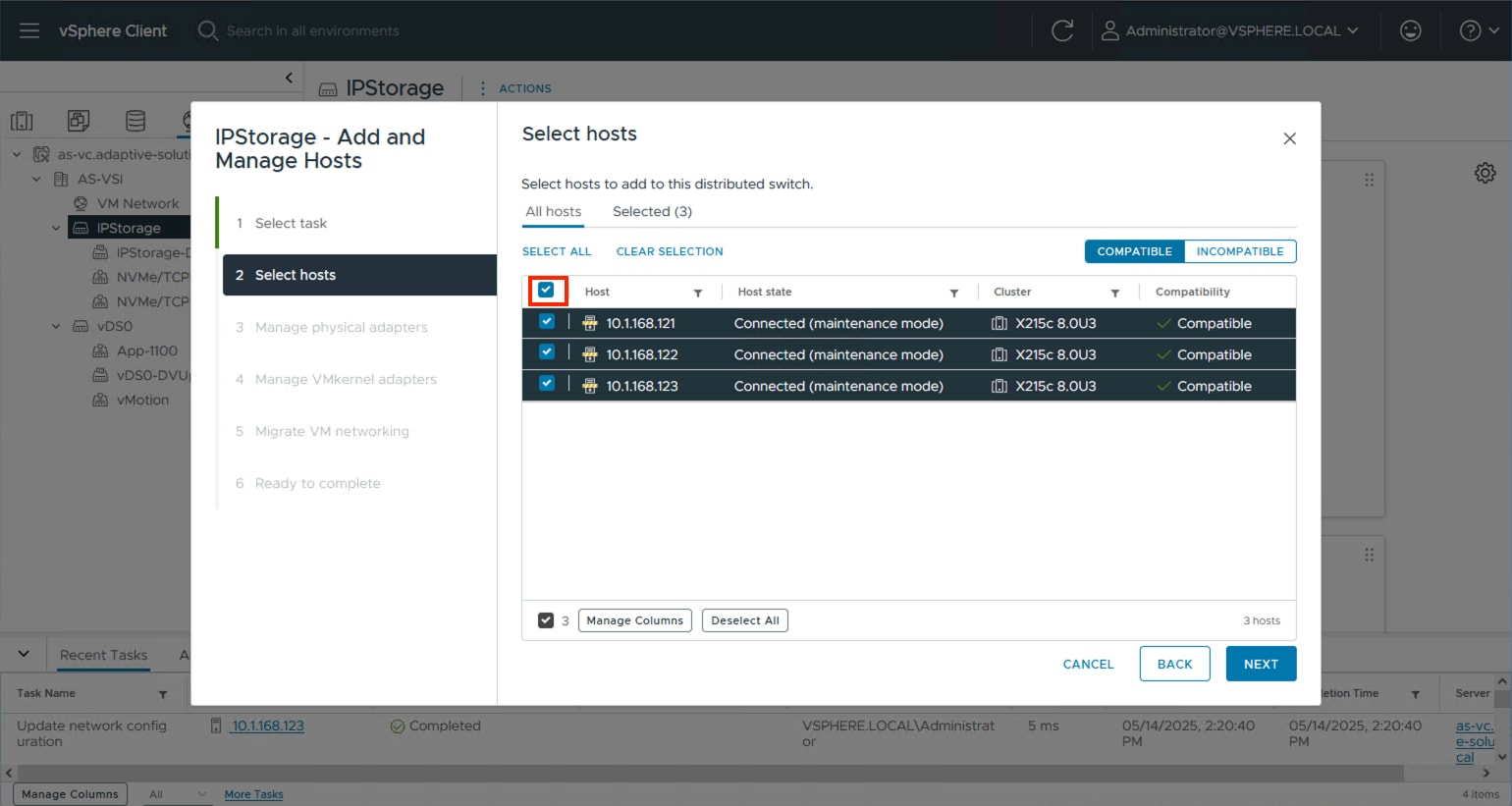The image size is (1512, 806).
Task: Open the Administrator@VSPHERE.LOCAL user menu
Action: (x=1232, y=30)
